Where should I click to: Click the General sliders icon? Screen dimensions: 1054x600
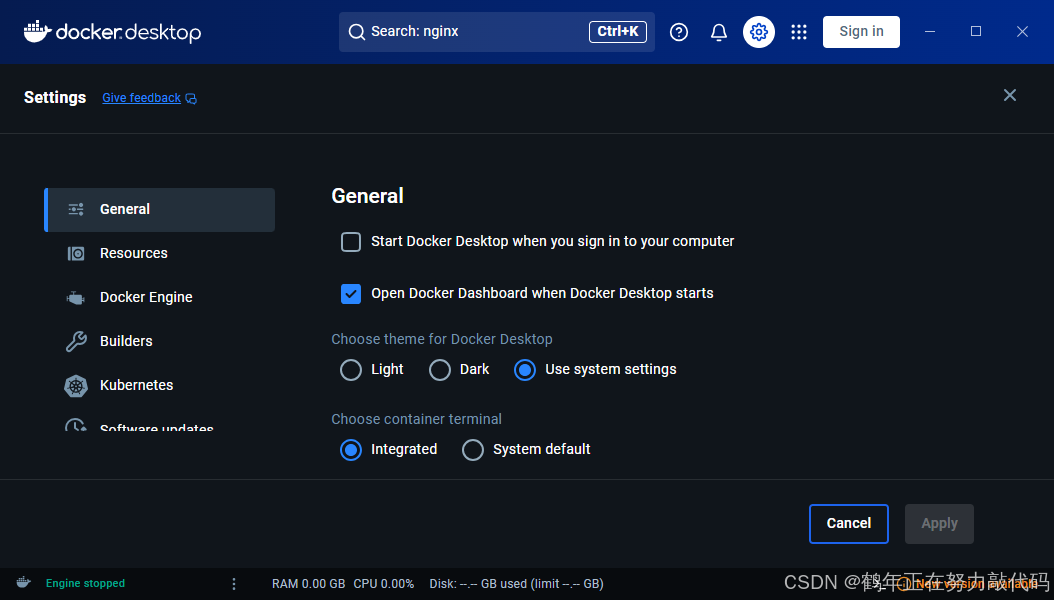pyautogui.click(x=76, y=209)
